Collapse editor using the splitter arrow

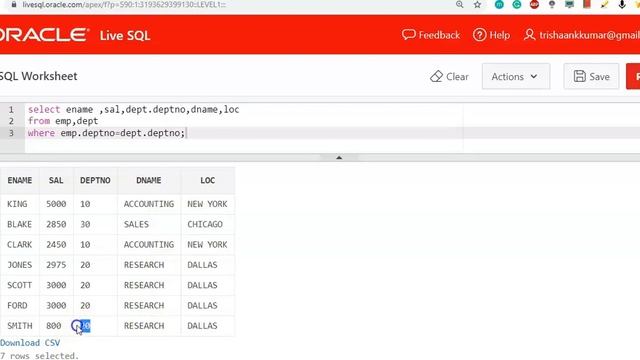(339, 158)
